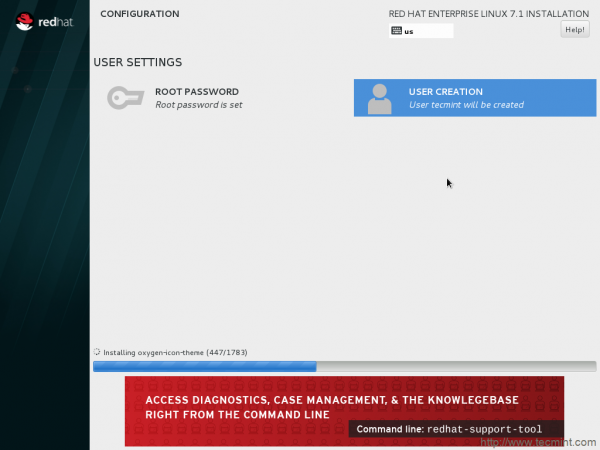The height and width of the screenshot is (450, 600).
Task: Click the installation progress bar
Action: coord(344,366)
